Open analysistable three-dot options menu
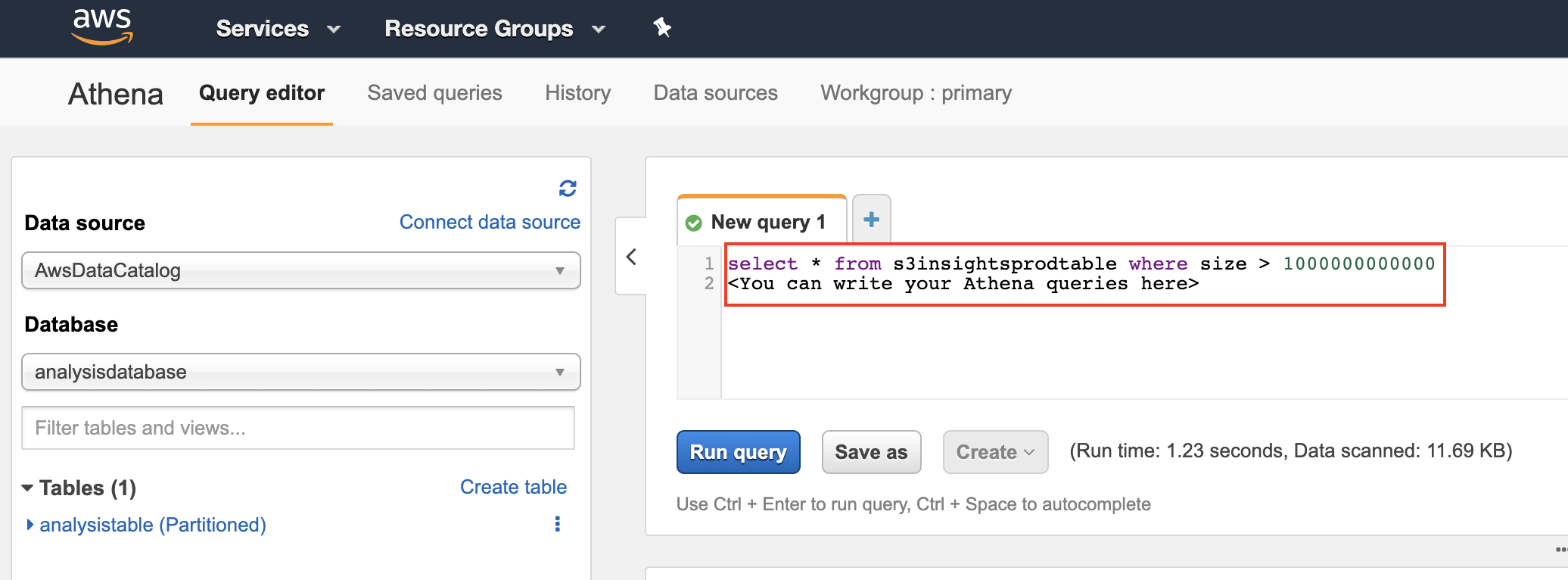The image size is (1568, 580). coord(558,524)
